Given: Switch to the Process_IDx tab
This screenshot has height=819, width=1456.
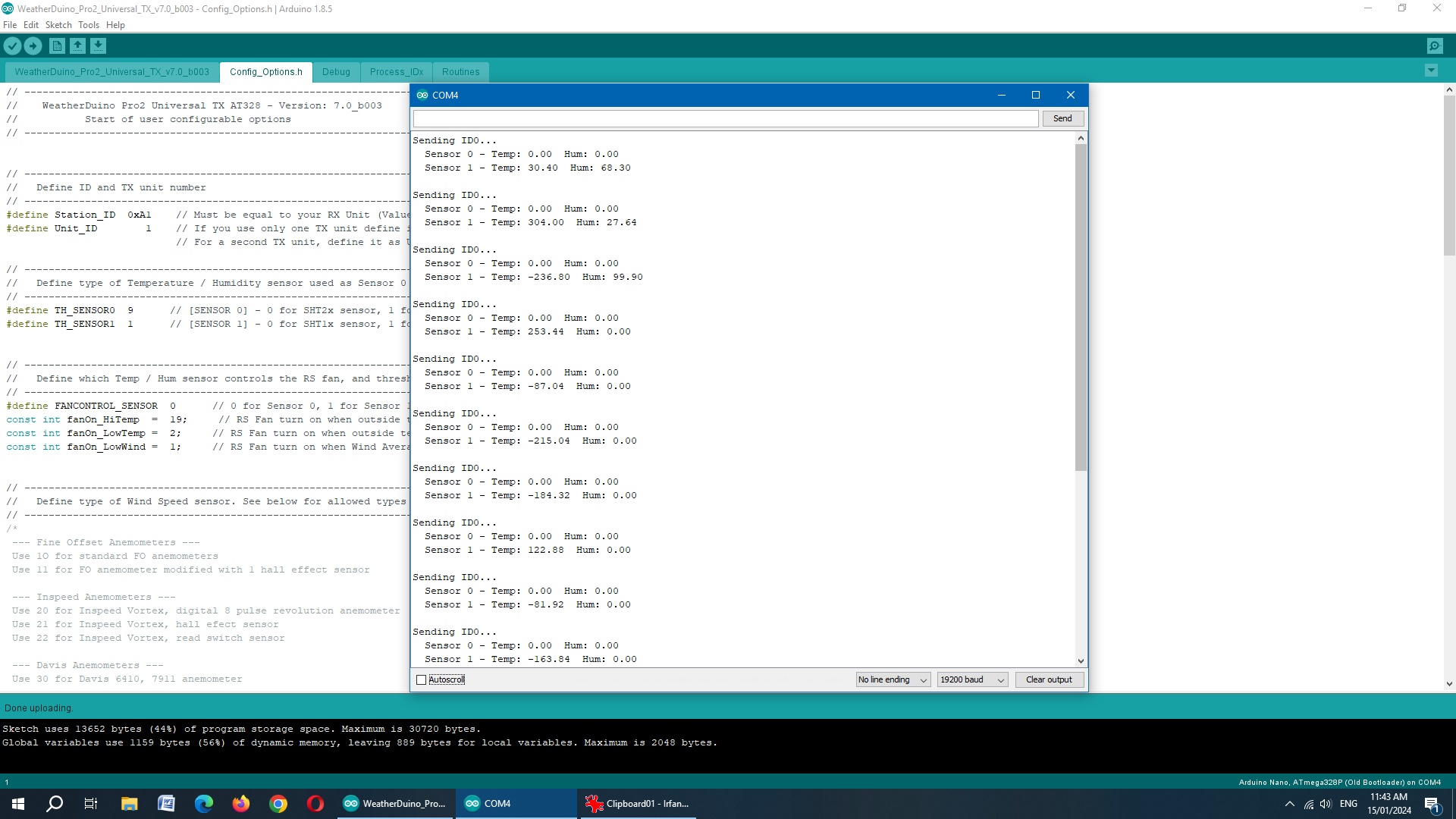Looking at the screenshot, I should pos(397,72).
